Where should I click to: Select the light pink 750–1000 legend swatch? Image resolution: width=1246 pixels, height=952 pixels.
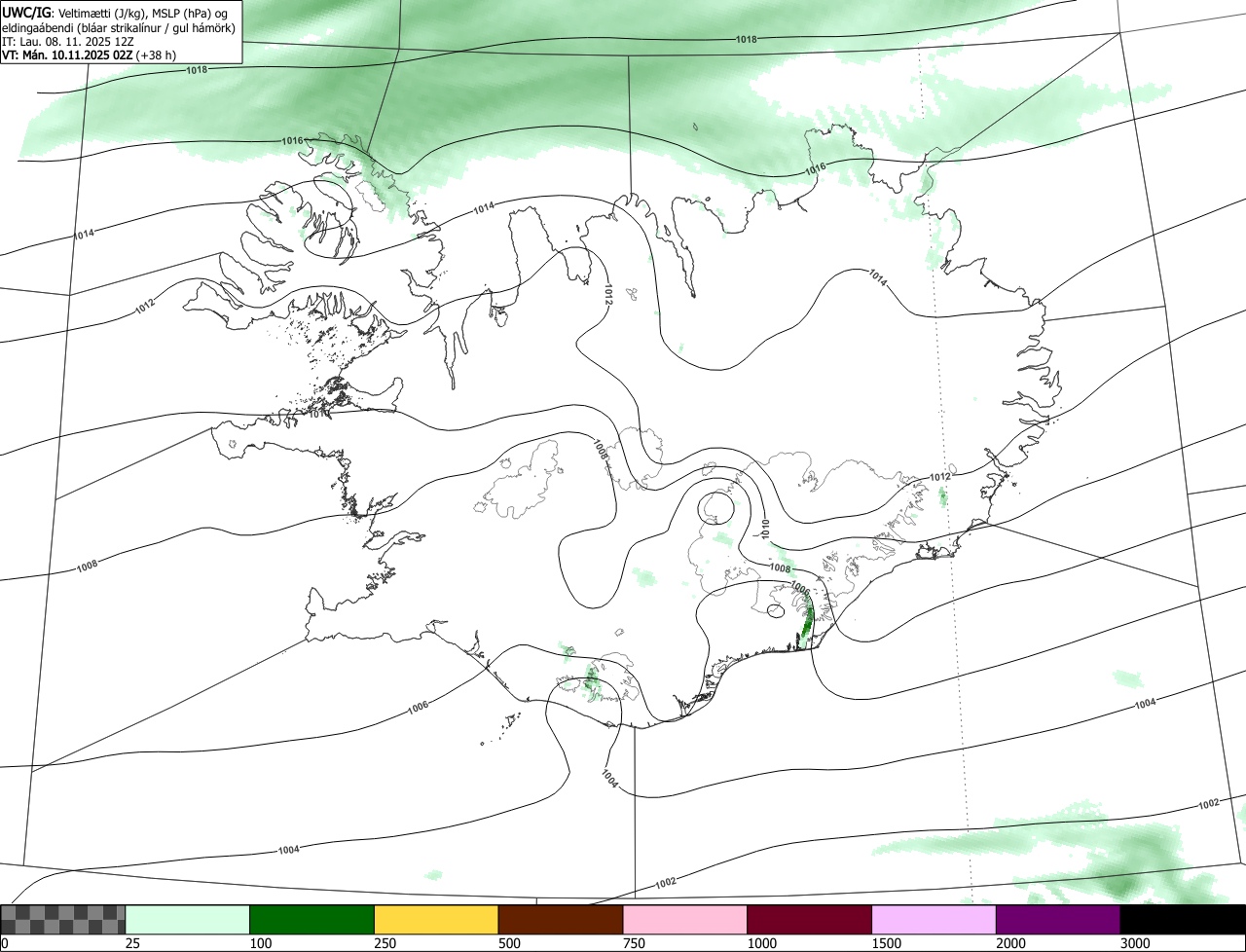pyautogui.click(x=685, y=919)
